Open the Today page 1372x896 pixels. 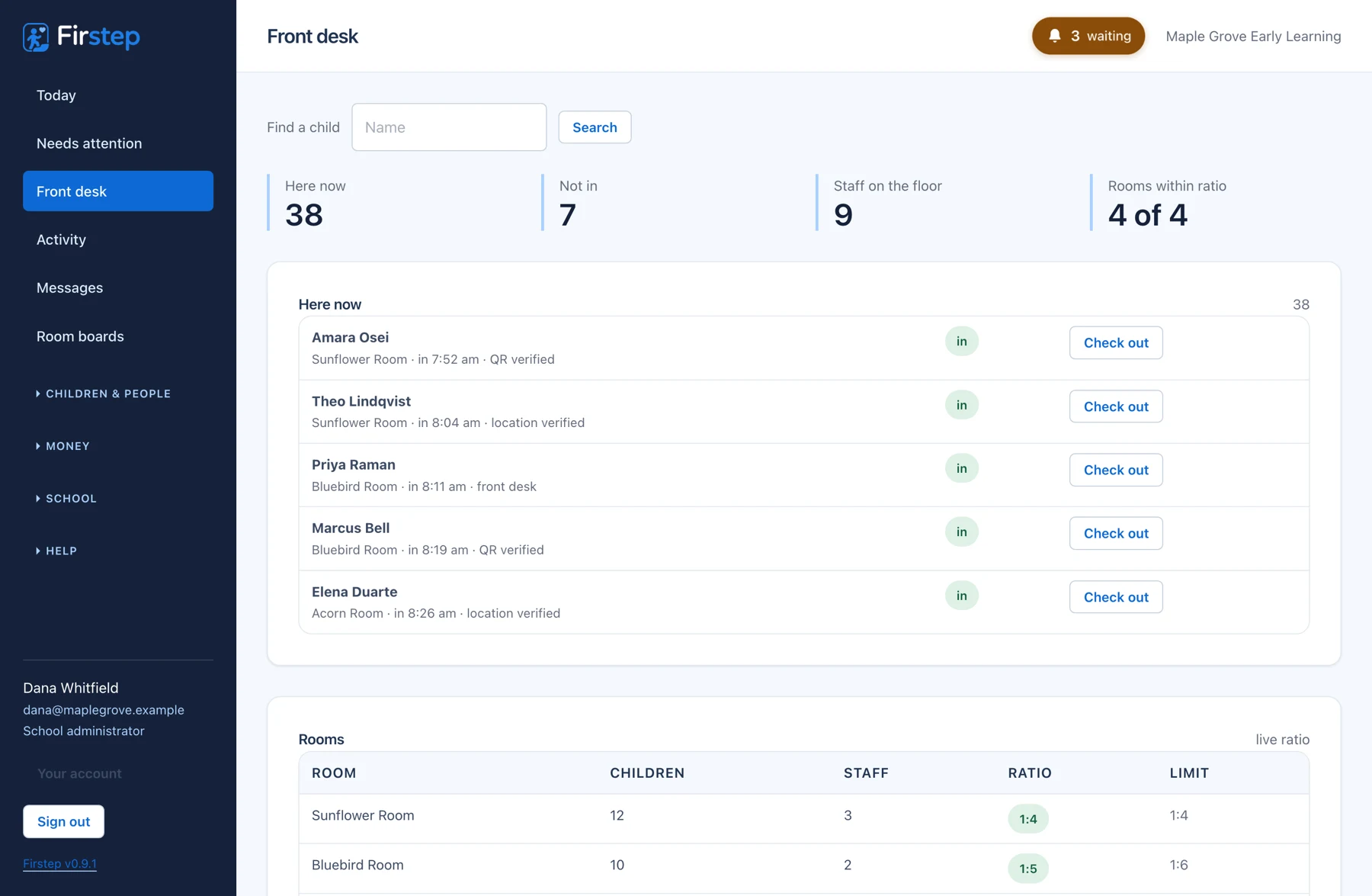(x=118, y=95)
